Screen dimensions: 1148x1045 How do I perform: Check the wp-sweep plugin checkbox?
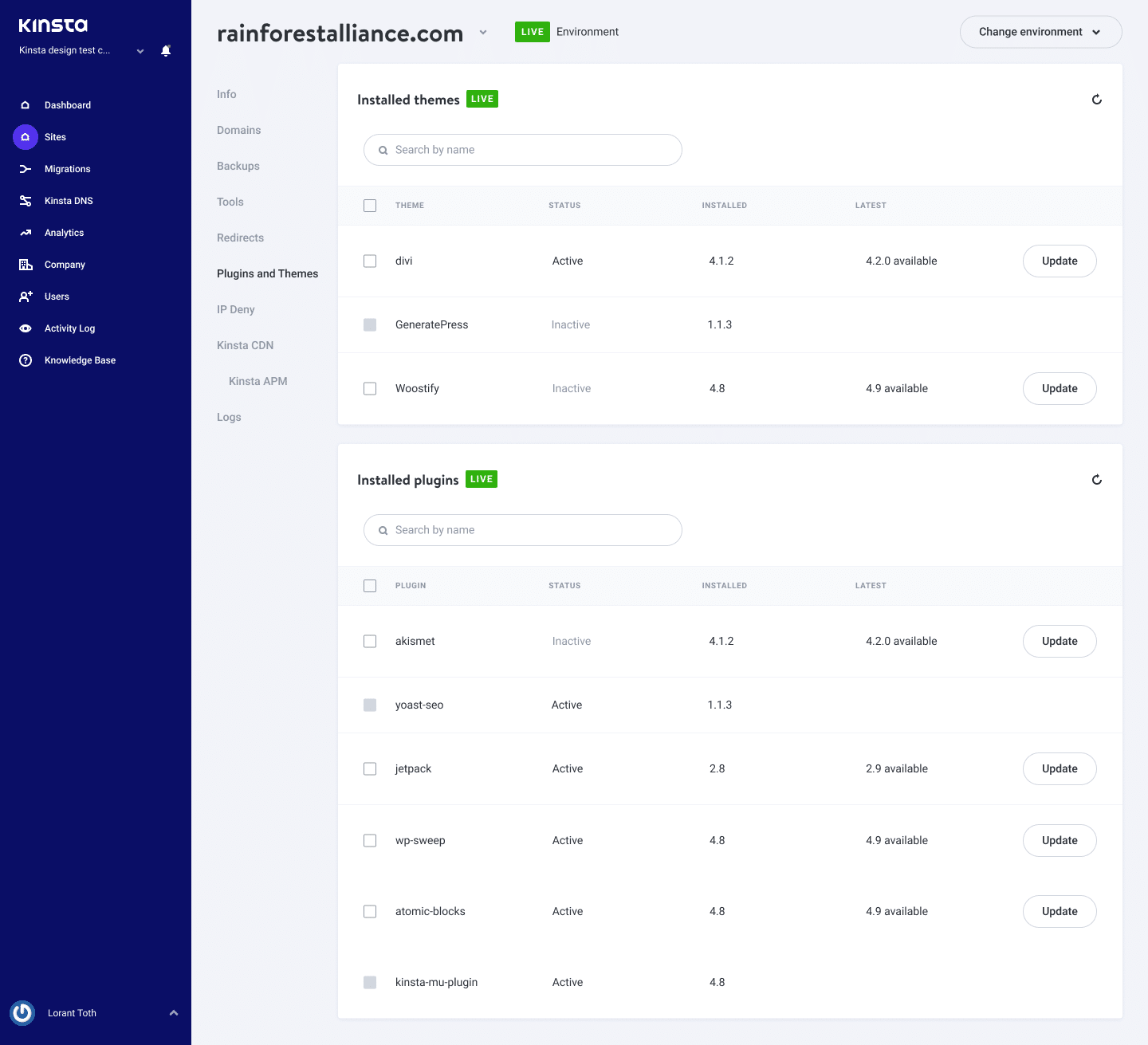coord(370,841)
